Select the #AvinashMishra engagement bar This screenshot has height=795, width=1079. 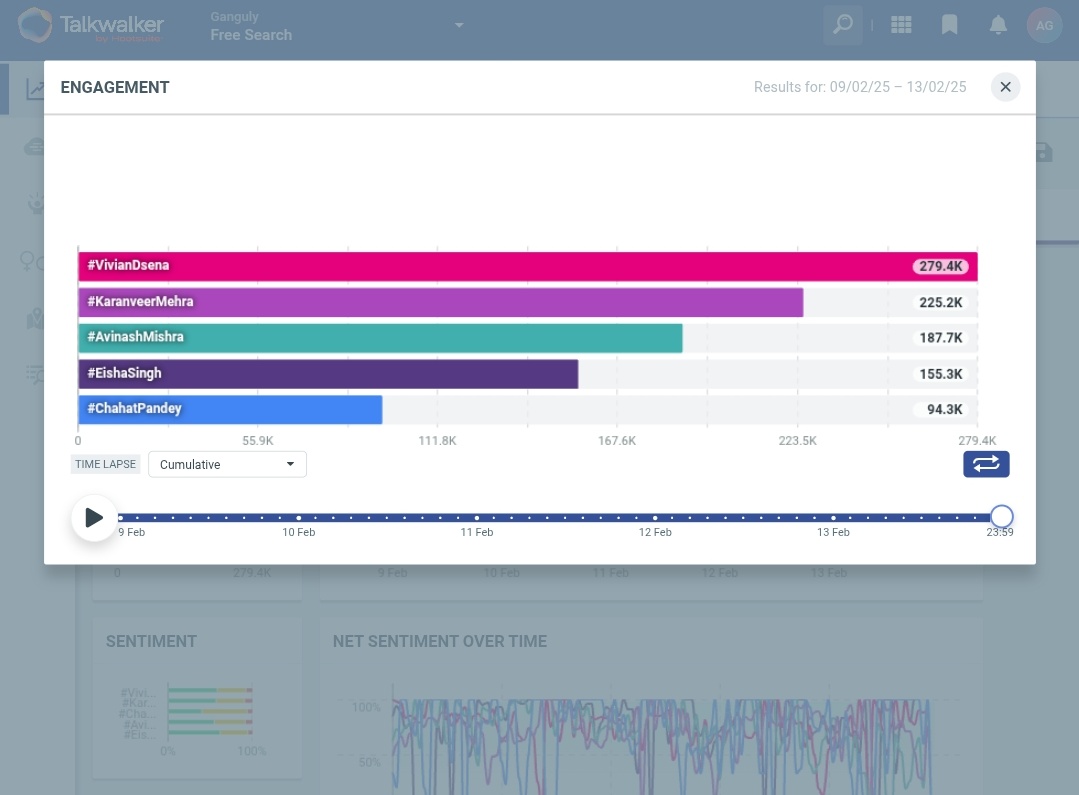pos(381,338)
